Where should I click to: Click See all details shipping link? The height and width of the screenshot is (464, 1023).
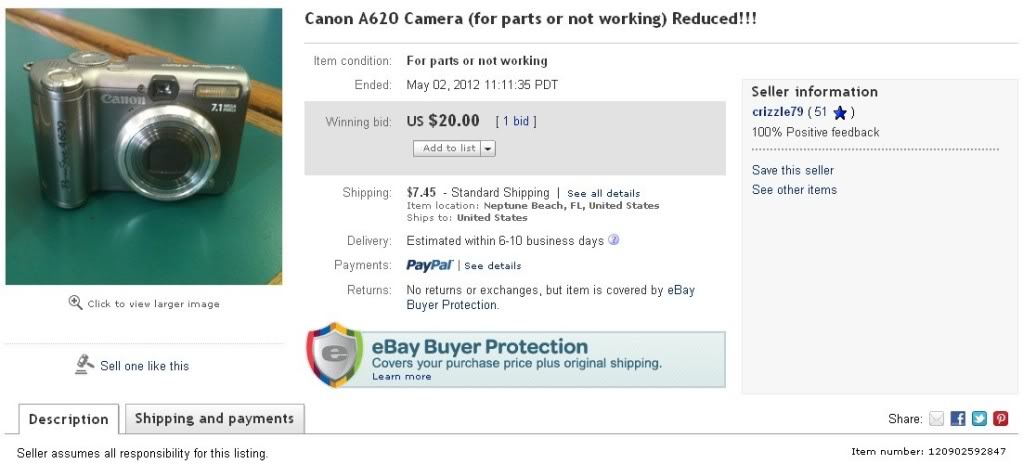(603, 193)
